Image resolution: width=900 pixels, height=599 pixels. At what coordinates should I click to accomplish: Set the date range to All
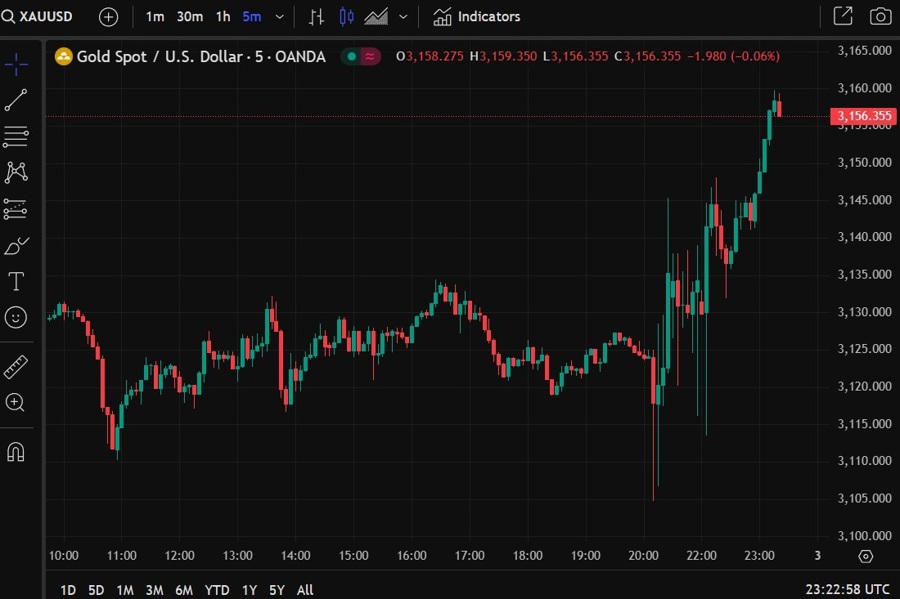pos(305,590)
